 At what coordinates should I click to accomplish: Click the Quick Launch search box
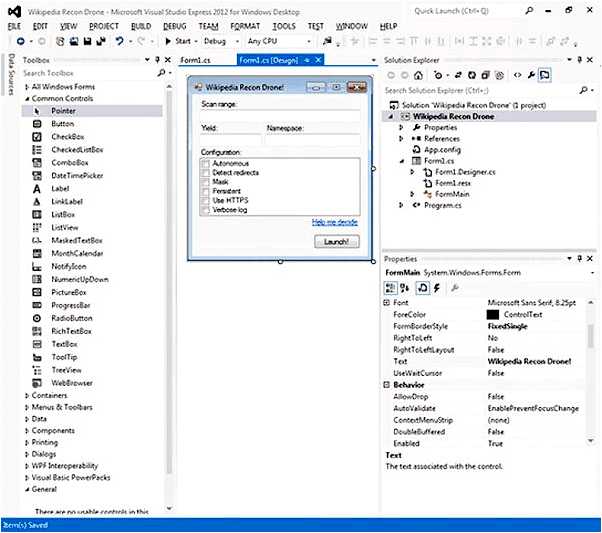[x=463, y=11]
